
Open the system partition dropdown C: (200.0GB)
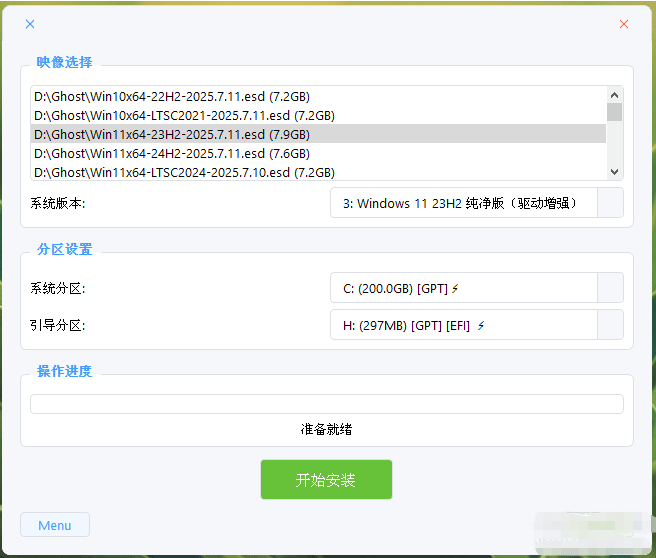[x=477, y=288]
